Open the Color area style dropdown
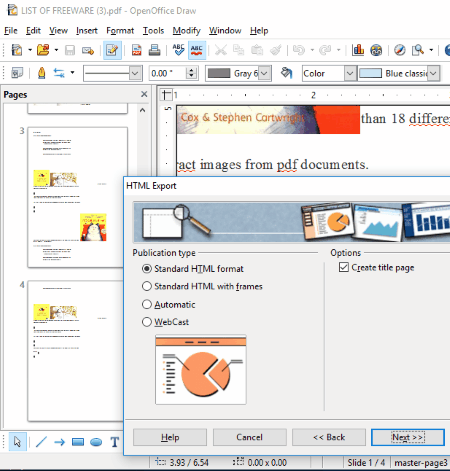Image resolution: width=450 pixels, height=471 pixels. (350, 73)
